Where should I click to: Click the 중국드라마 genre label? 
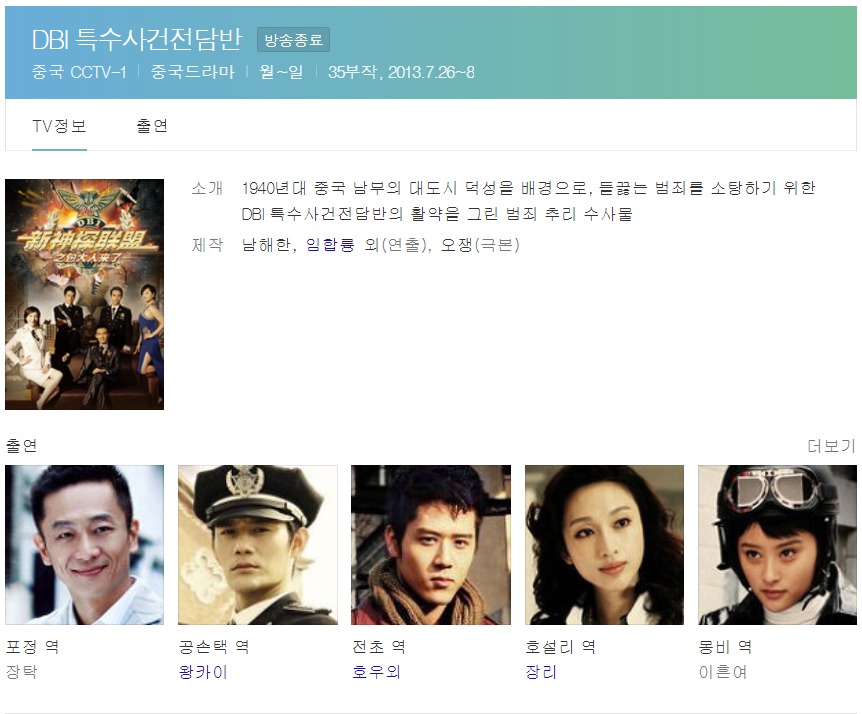(192, 72)
